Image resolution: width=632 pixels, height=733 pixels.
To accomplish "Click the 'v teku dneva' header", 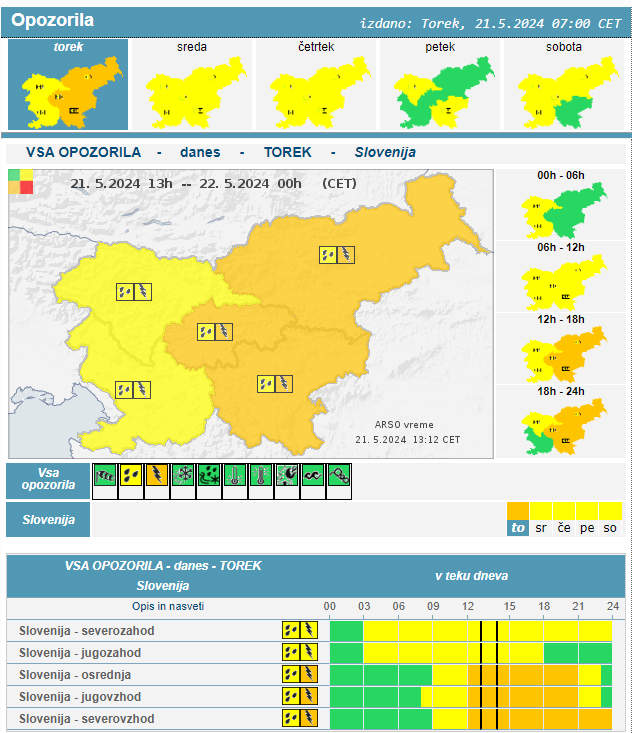I will 471,575.
